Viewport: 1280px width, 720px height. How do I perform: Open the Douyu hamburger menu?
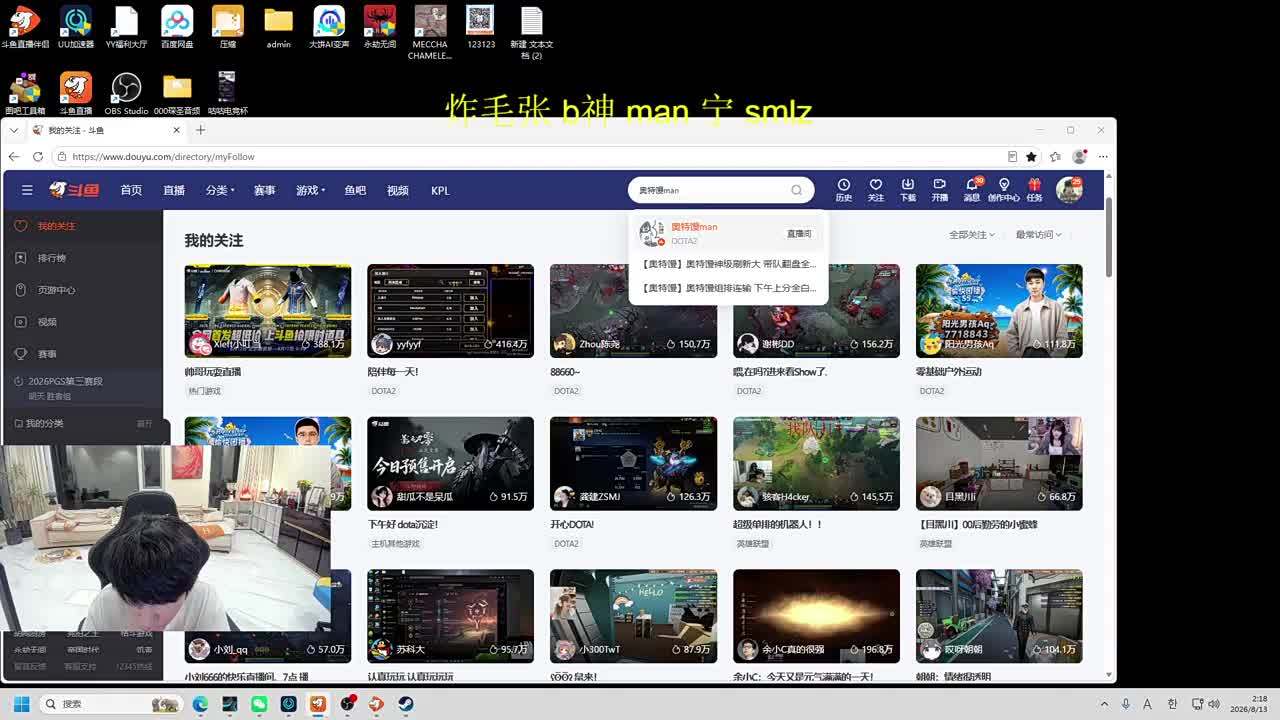click(27, 190)
